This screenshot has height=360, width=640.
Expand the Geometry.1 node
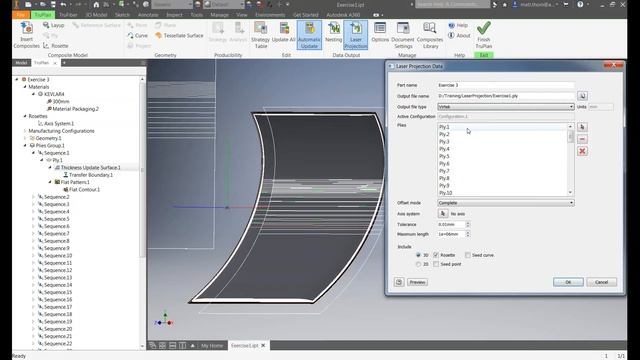pos(25,138)
